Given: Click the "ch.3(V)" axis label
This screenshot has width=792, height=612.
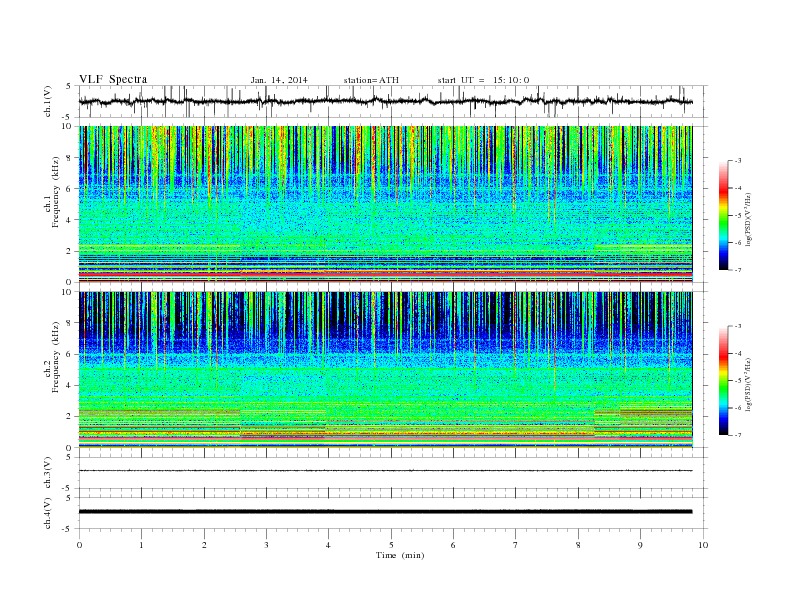Looking at the screenshot, I should [x=47, y=473].
